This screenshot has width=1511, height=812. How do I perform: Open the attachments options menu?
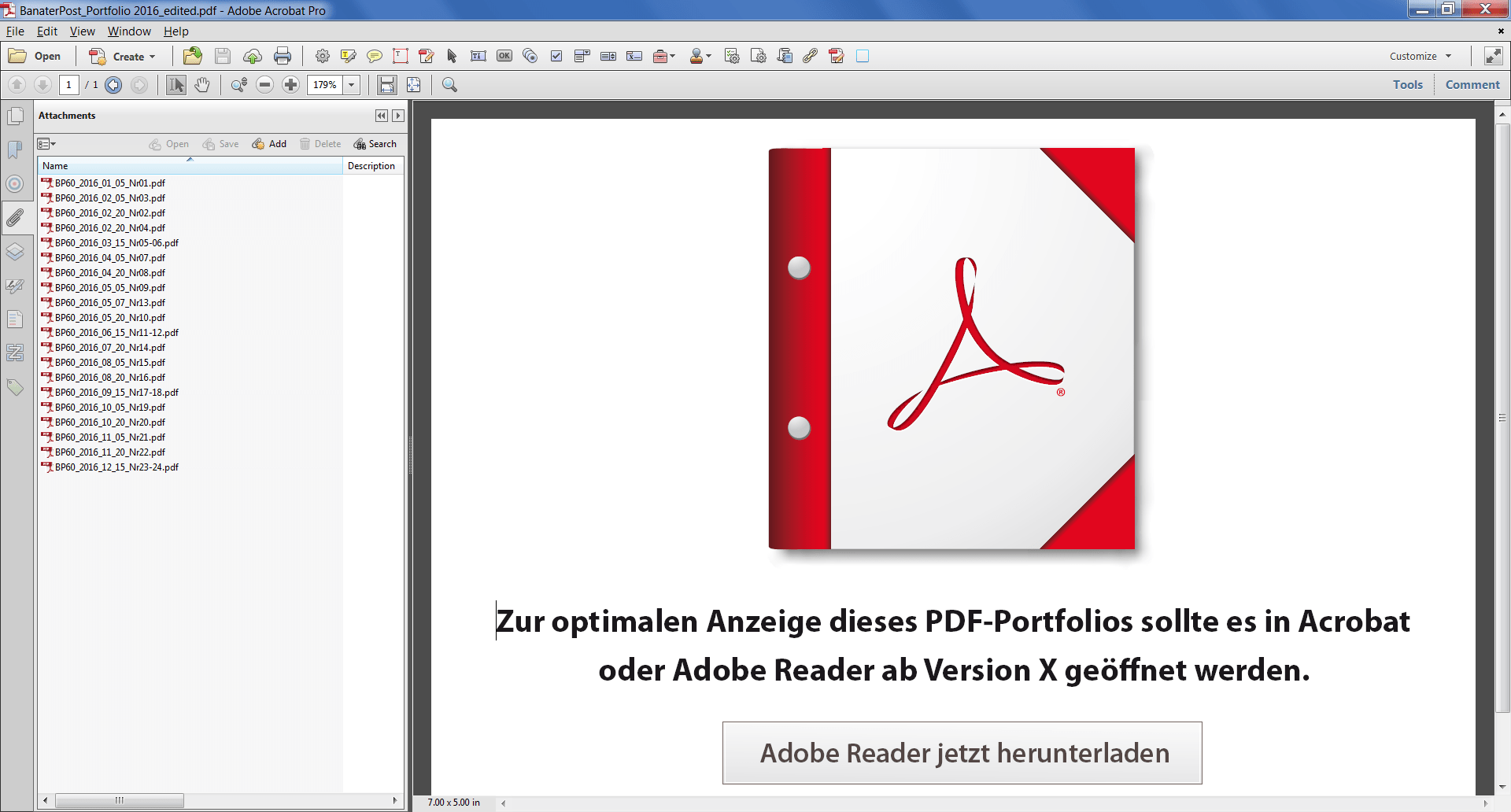46,144
